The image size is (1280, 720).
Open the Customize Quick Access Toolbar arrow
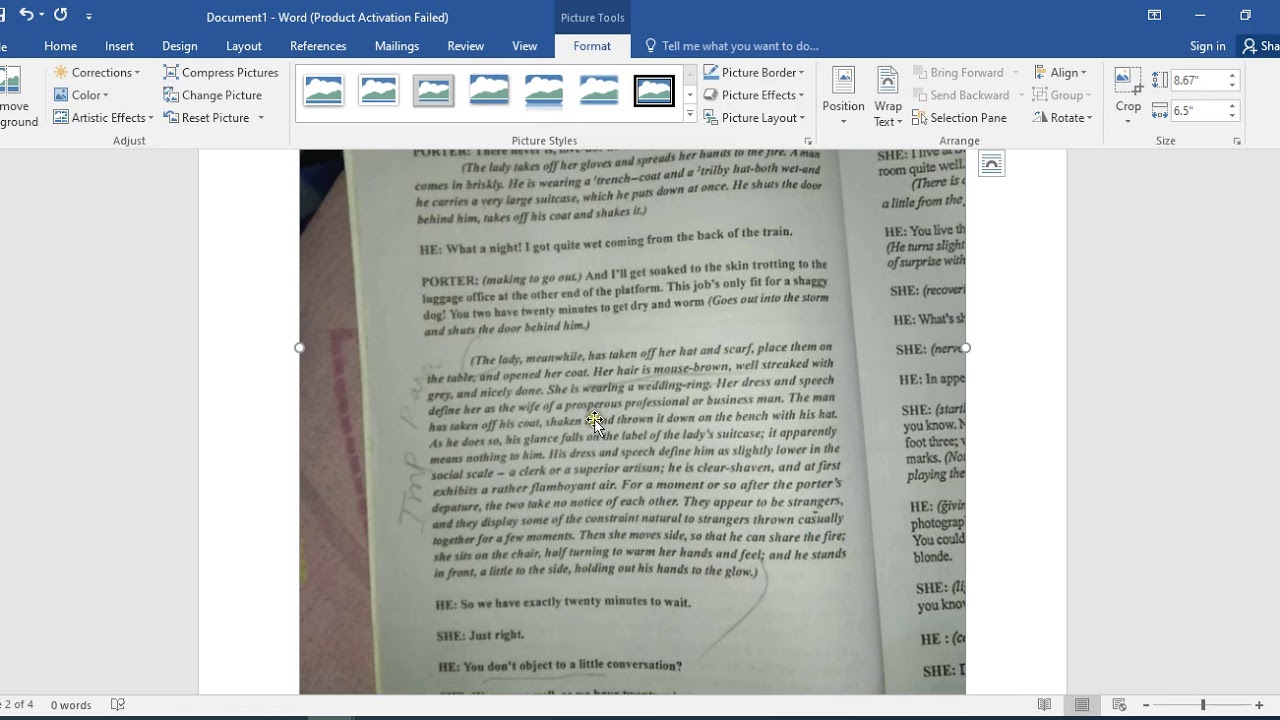click(x=89, y=16)
